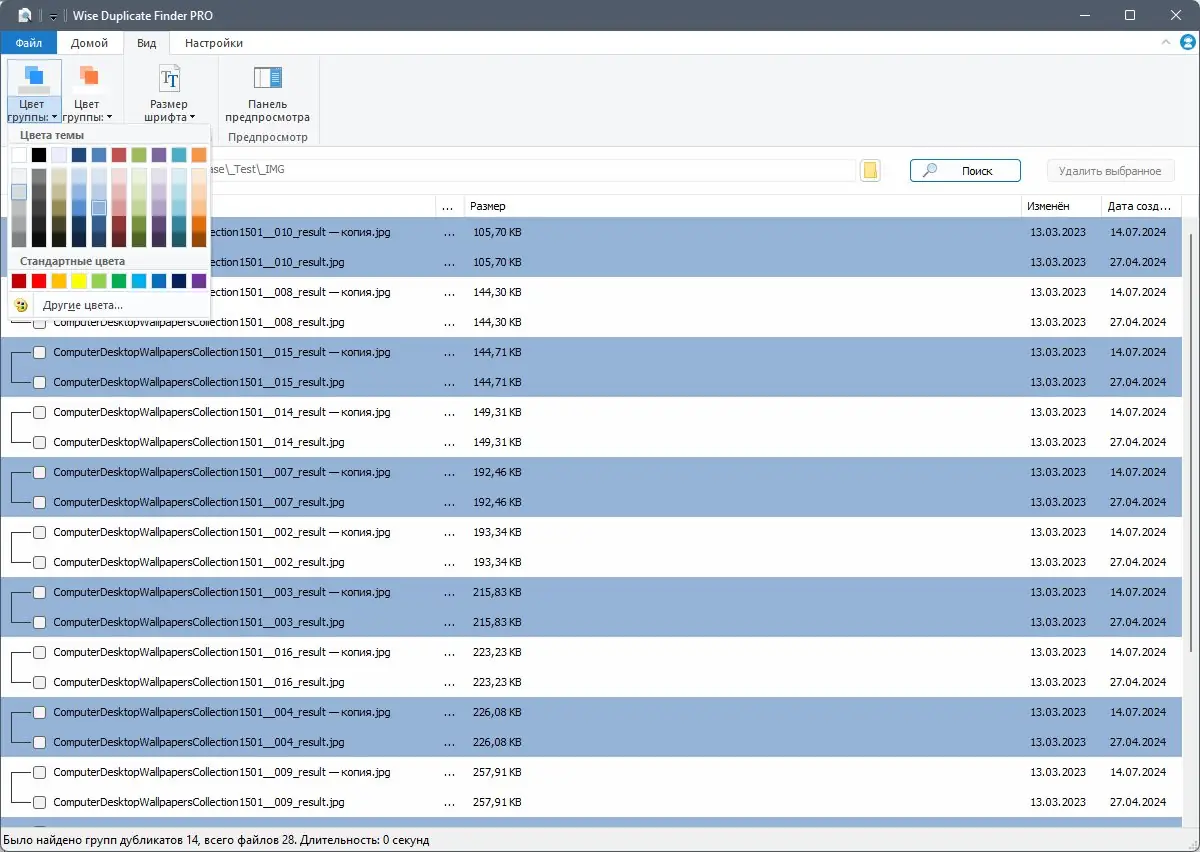Viewport: 1200px width, 852px height.
Task: Choose the orange theme color swatch in top row
Action: [x=199, y=155]
